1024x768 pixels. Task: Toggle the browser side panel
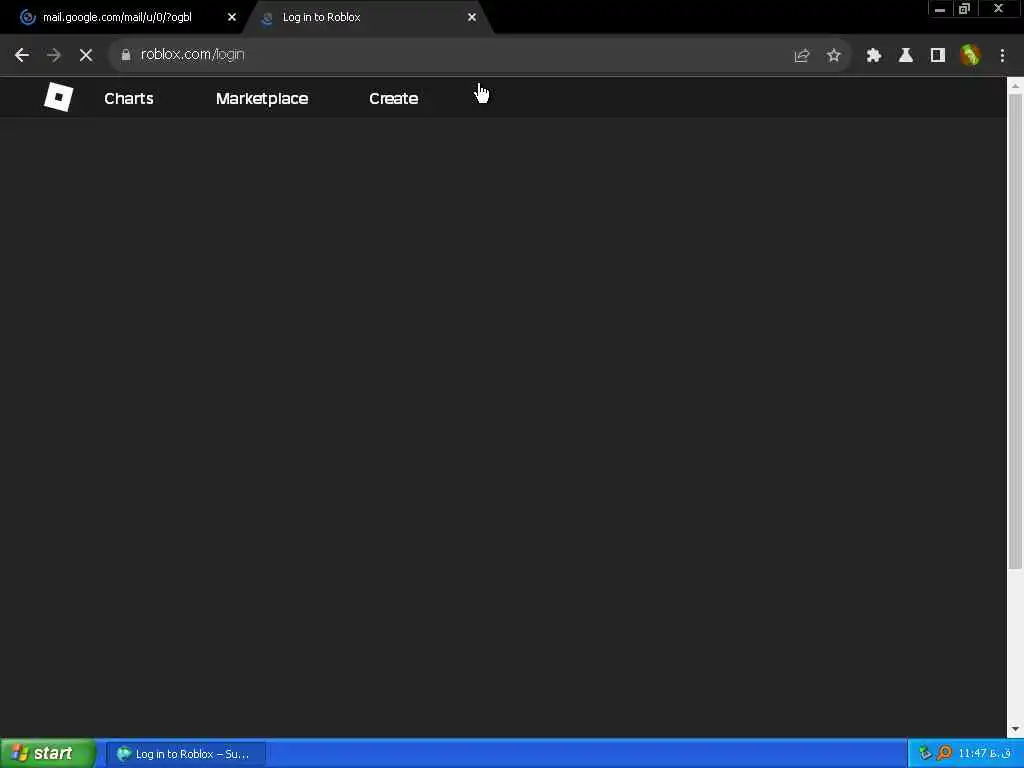point(938,56)
